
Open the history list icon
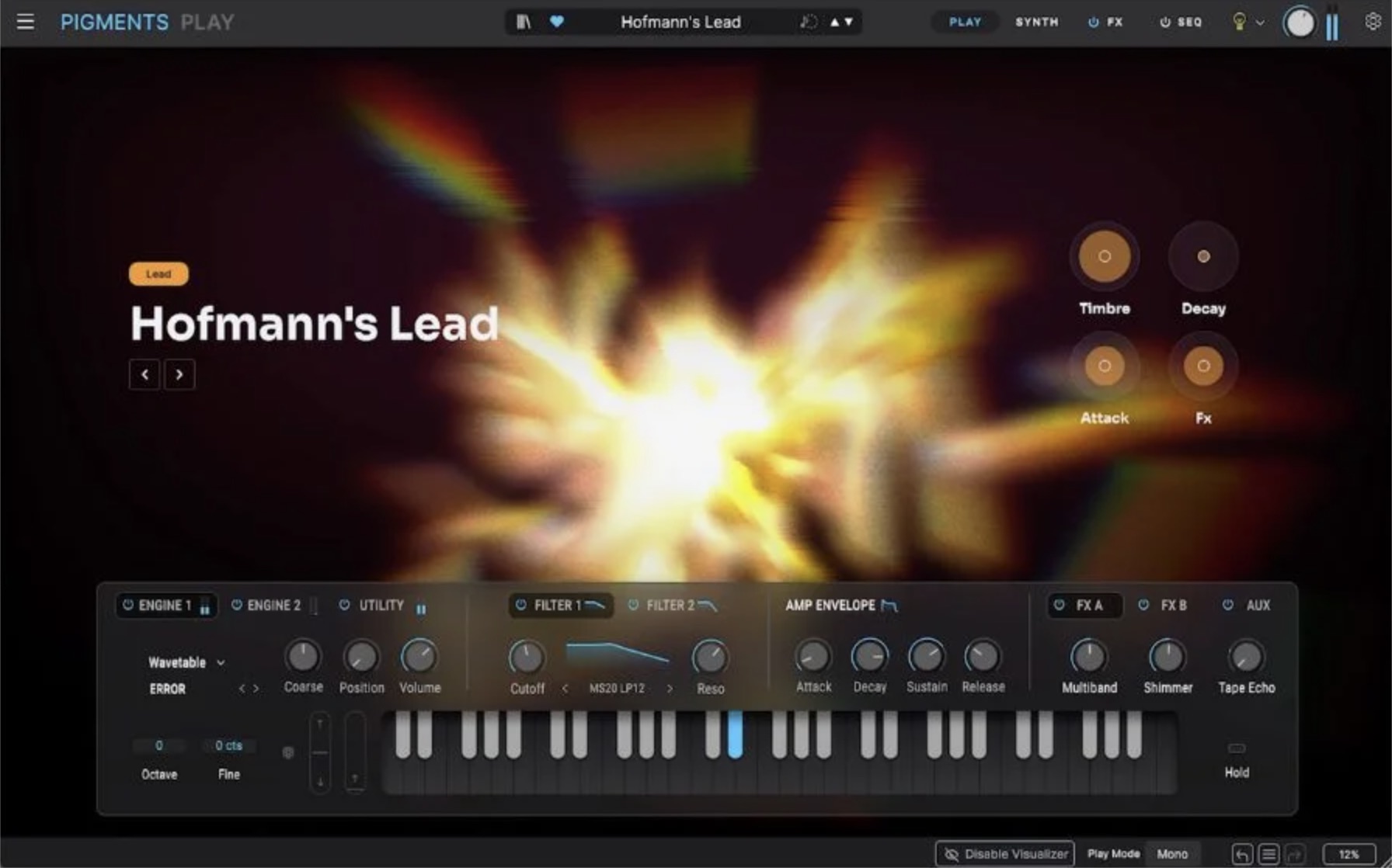[x=1268, y=854]
